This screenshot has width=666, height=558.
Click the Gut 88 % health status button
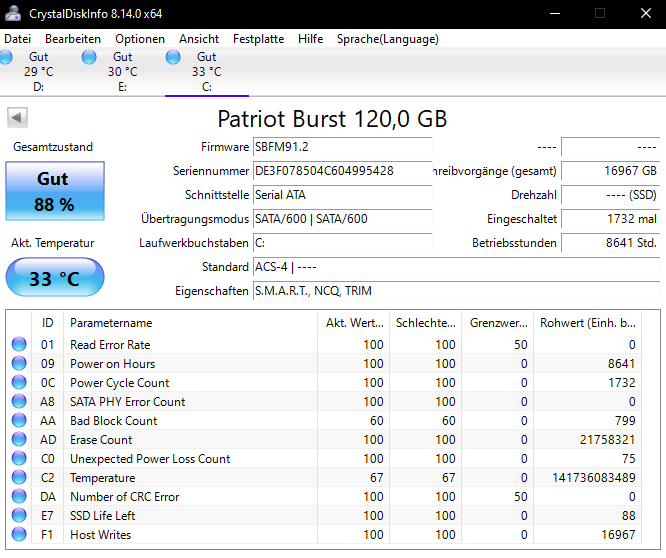(x=55, y=191)
